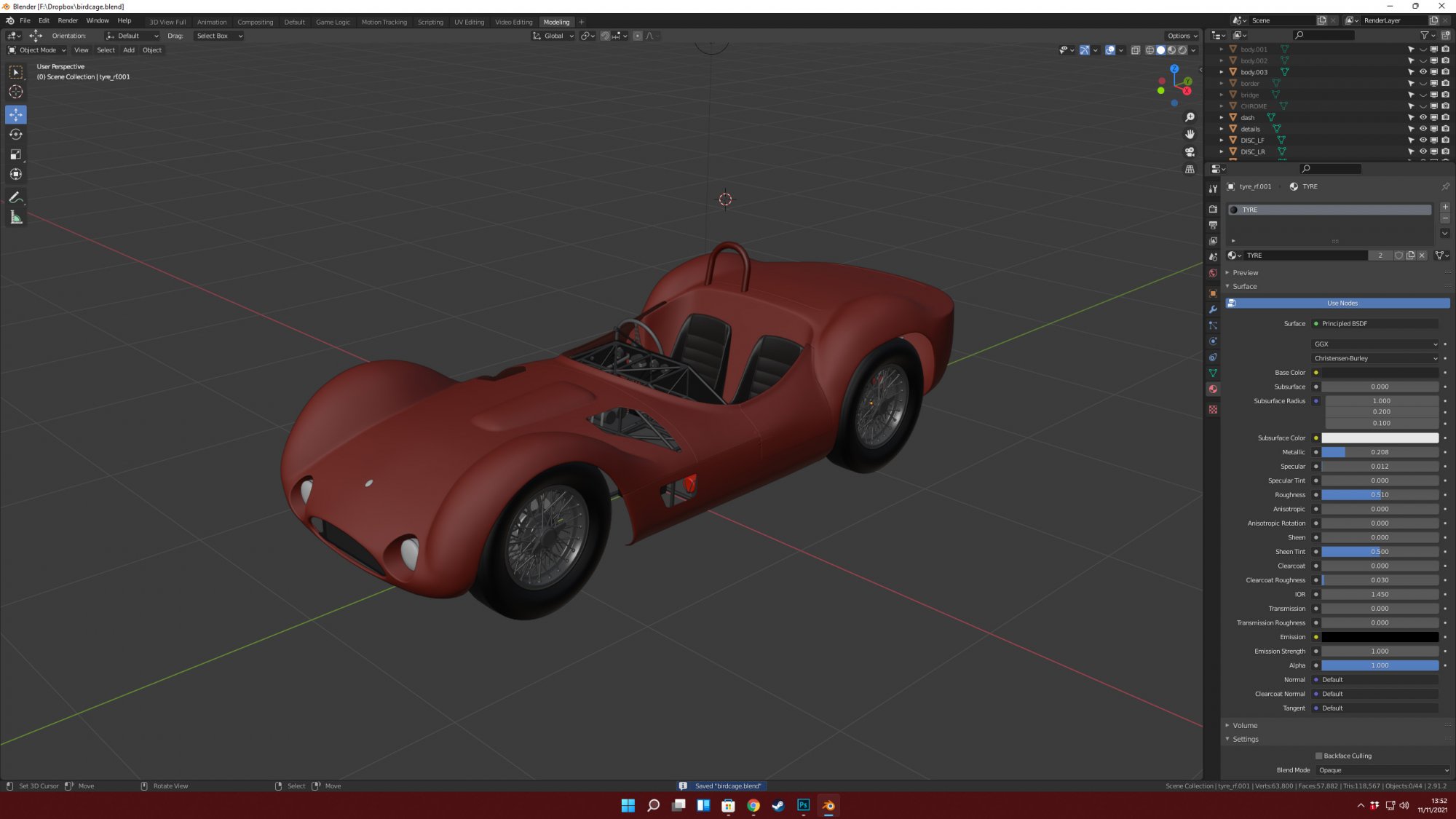Image resolution: width=1456 pixels, height=819 pixels.
Task: Open the File menu
Action: pyautogui.click(x=25, y=20)
